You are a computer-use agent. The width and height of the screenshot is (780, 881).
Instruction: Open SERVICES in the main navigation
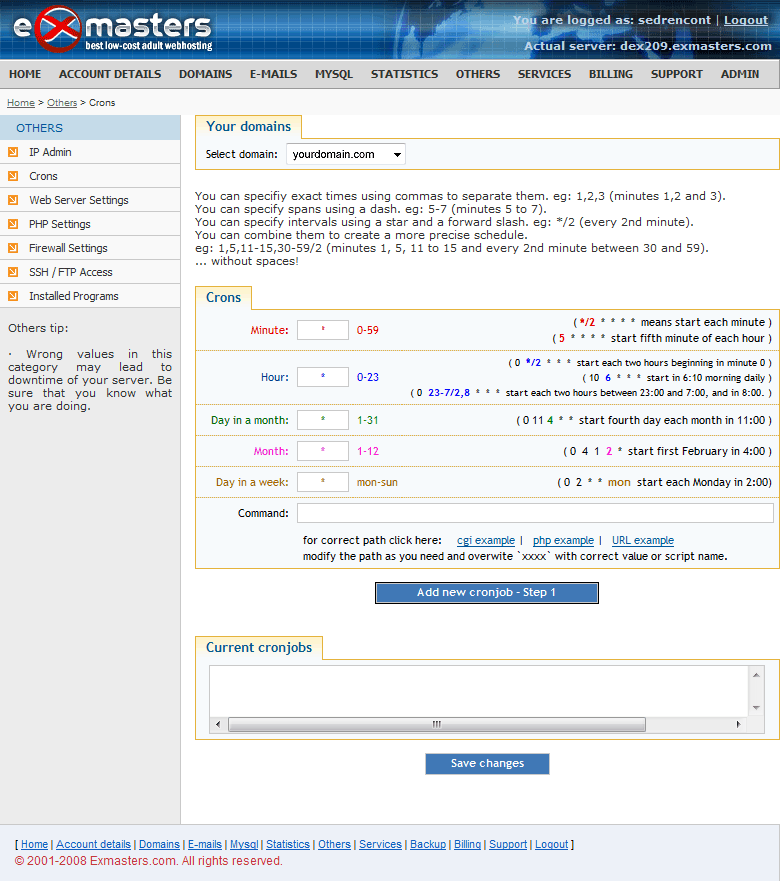pyautogui.click(x=544, y=74)
